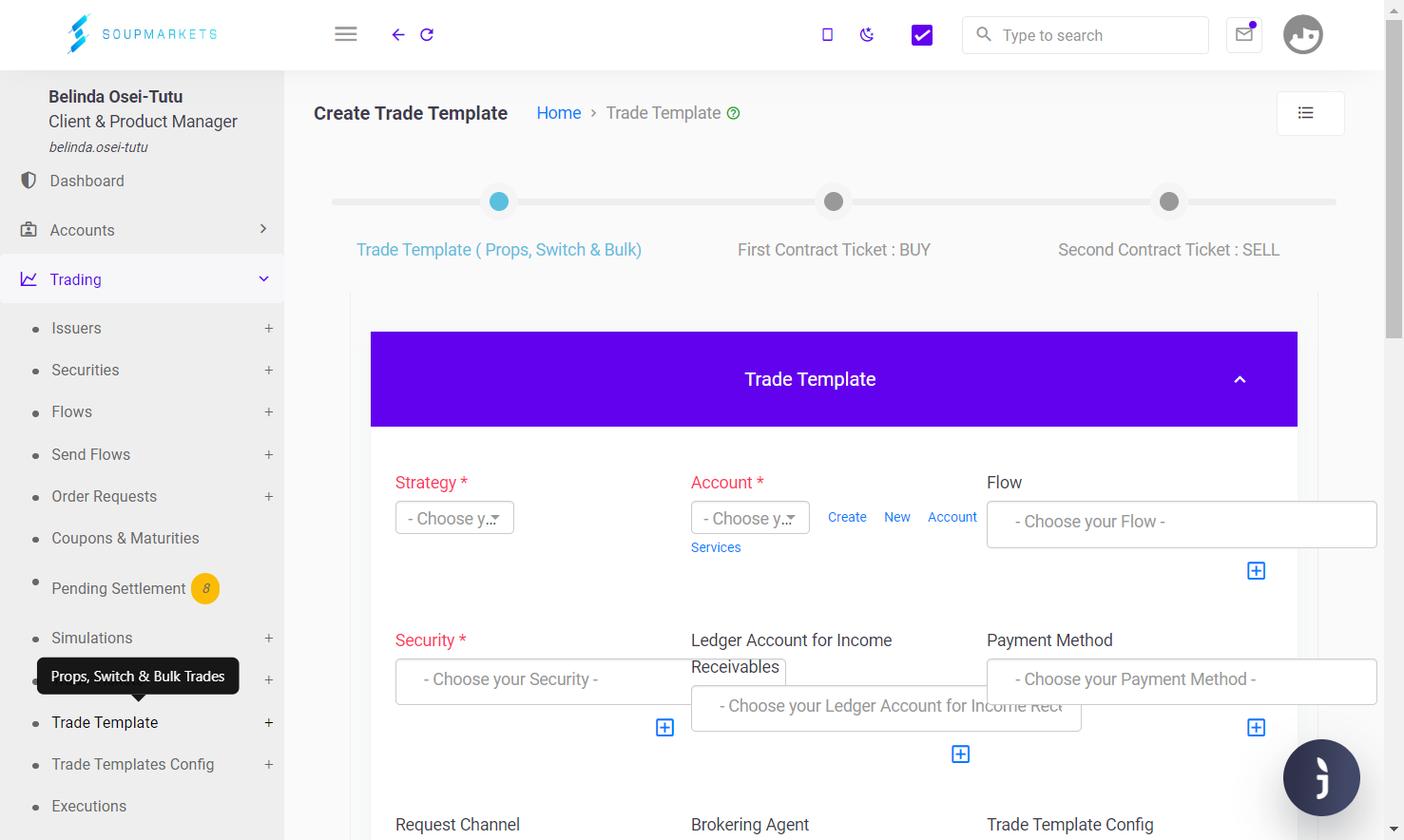Open Choose your Payment Method dropdown
Image resolution: width=1404 pixels, height=840 pixels.
click(1182, 681)
